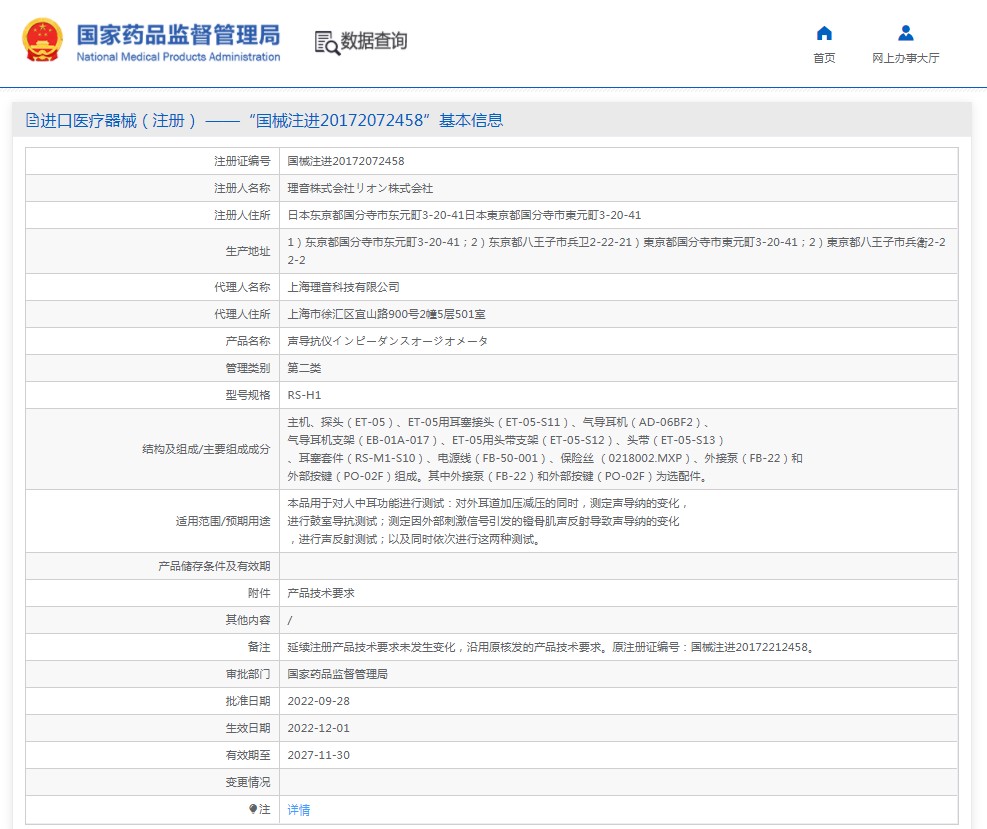Open the 详情 link
The image size is (987, 829).
(x=298, y=809)
